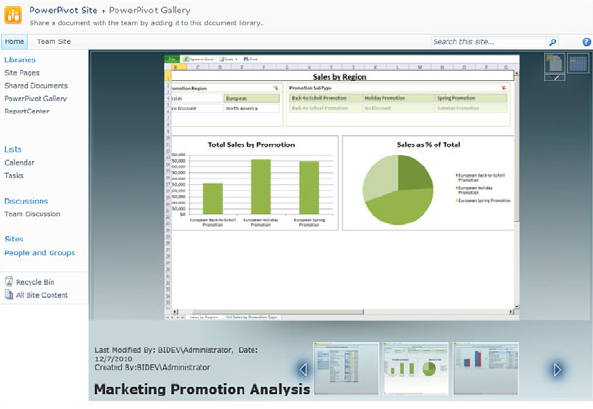
Task: Open PowerPivot Gallery in the sidebar
Action: click(x=36, y=98)
